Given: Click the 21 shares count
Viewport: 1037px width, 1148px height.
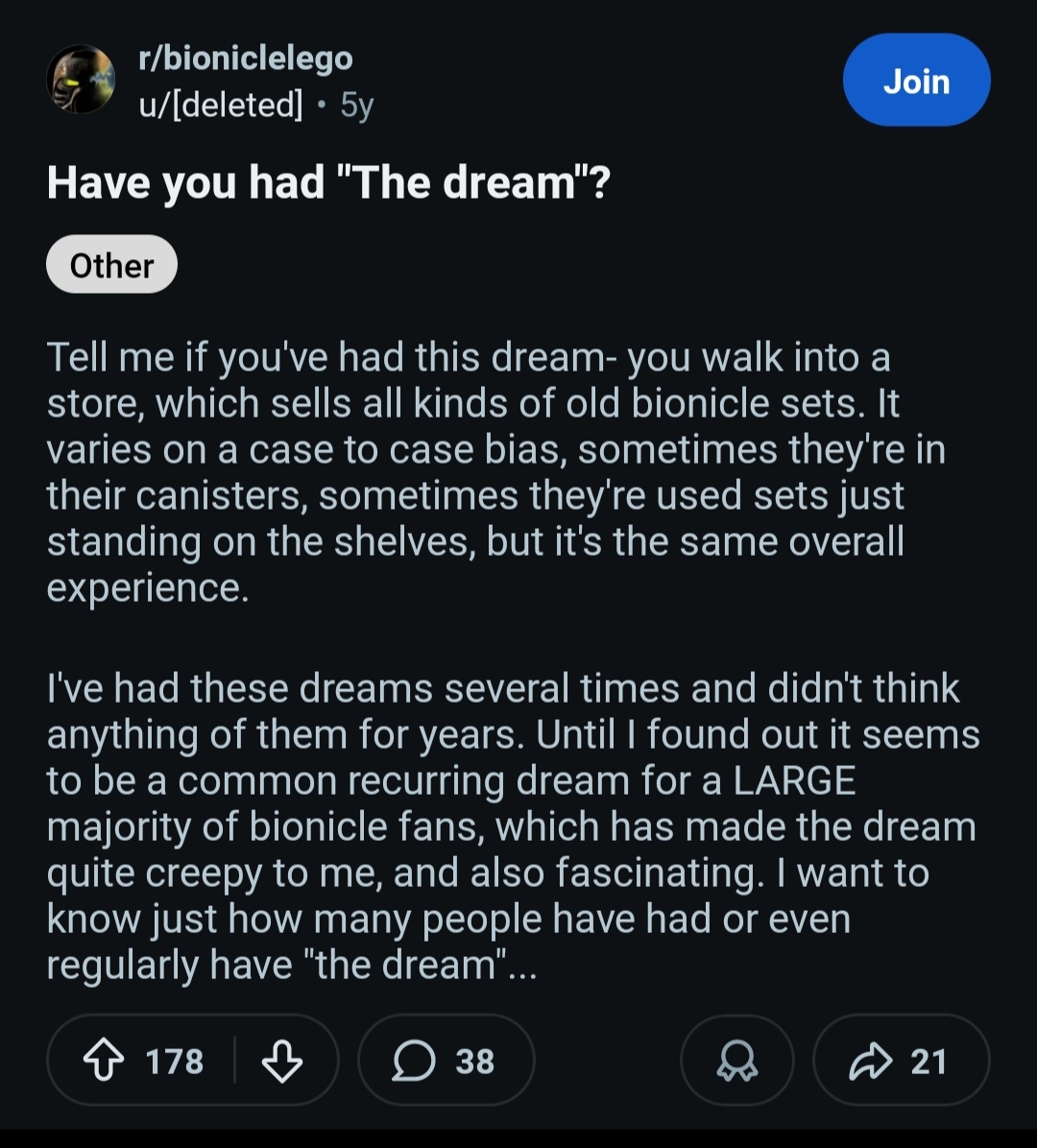Looking at the screenshot, I should tap(928, 1062).
